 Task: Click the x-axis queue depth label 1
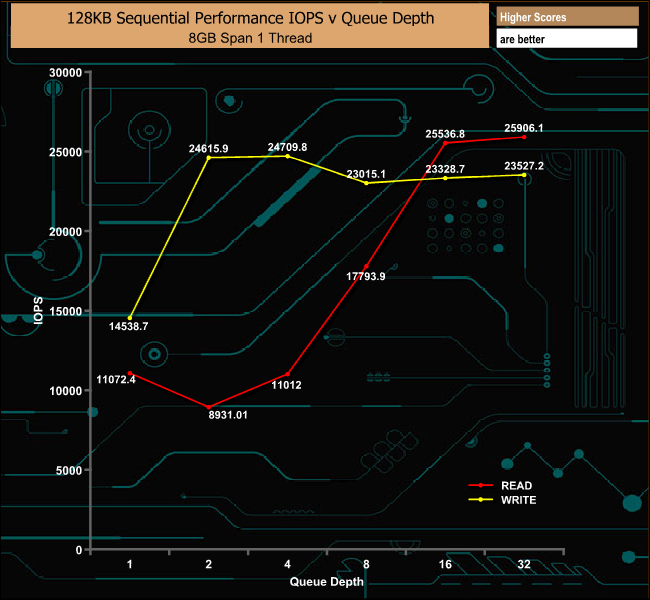pos(130,564)
